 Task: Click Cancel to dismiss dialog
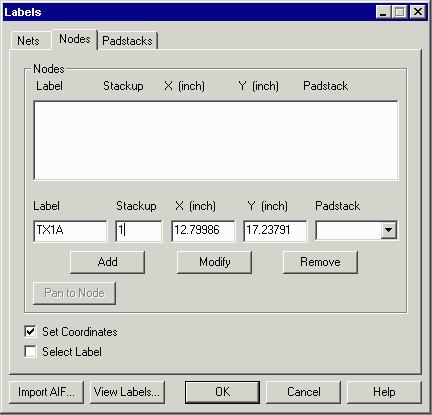click(x=303, y=392)
